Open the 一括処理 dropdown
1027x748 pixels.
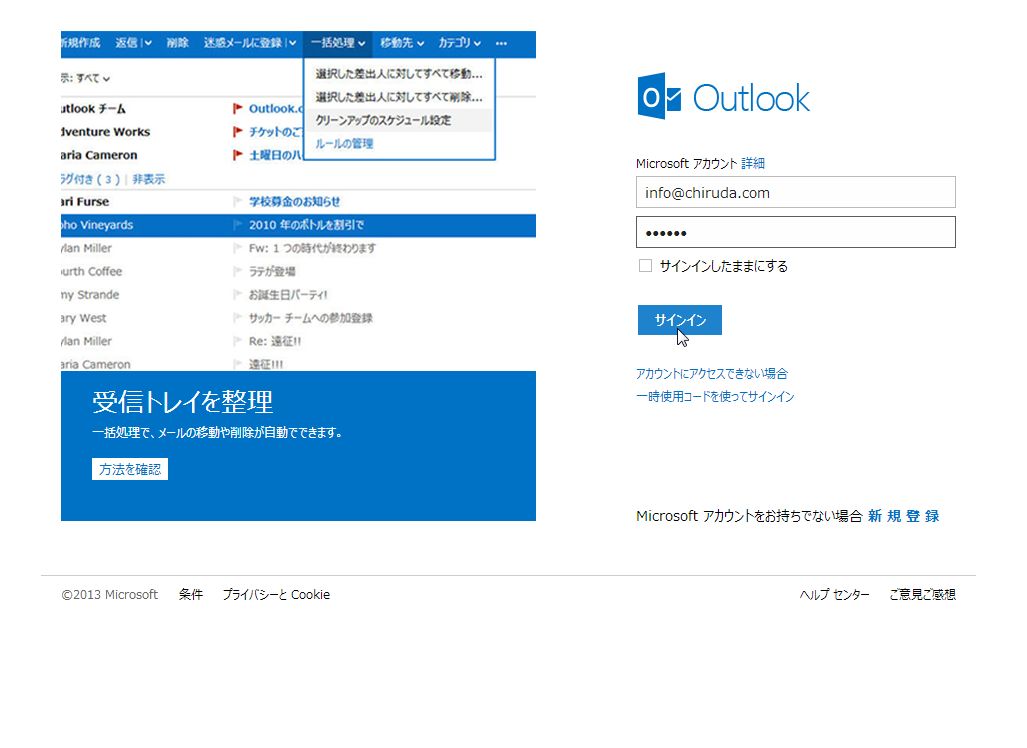[x=338, y=43]
